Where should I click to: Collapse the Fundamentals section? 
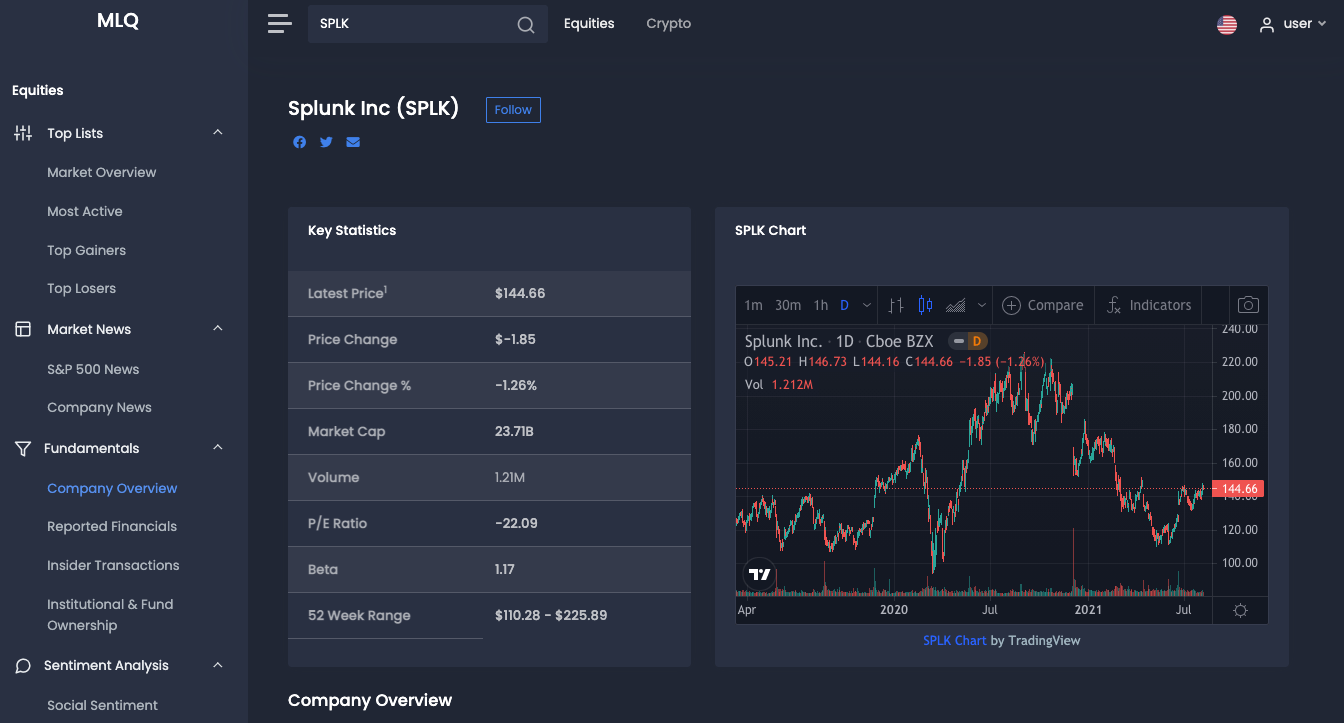218,448
